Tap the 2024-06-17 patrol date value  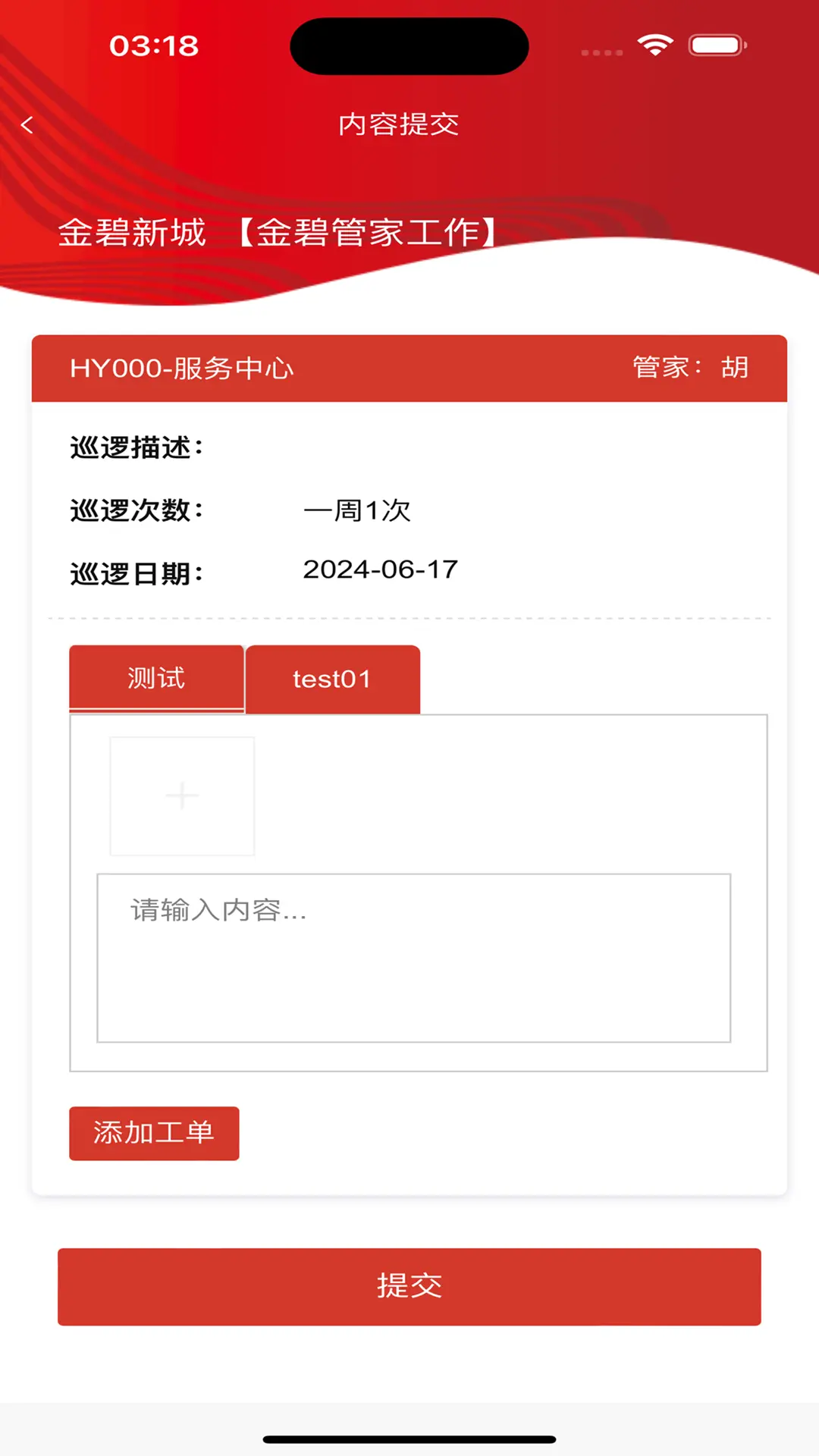[380, 570]
